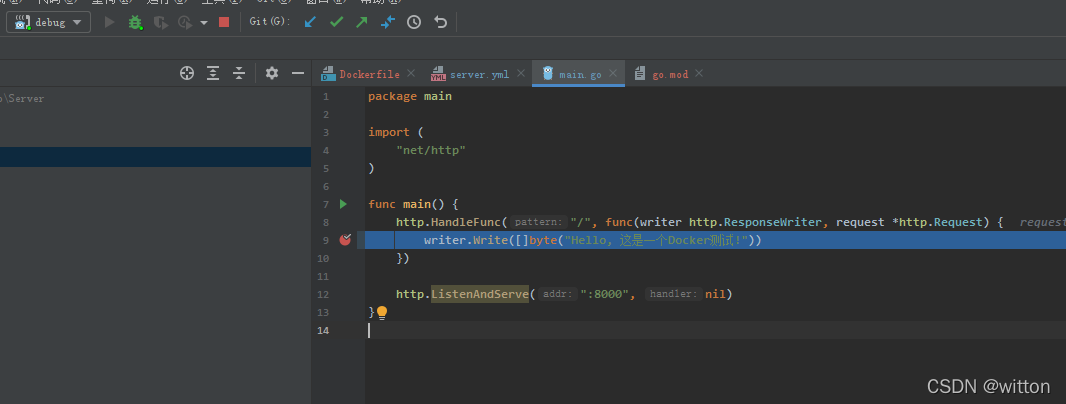Click Run with Coverage shield icon
1066x404 pixels.
[x=160, y=22]
